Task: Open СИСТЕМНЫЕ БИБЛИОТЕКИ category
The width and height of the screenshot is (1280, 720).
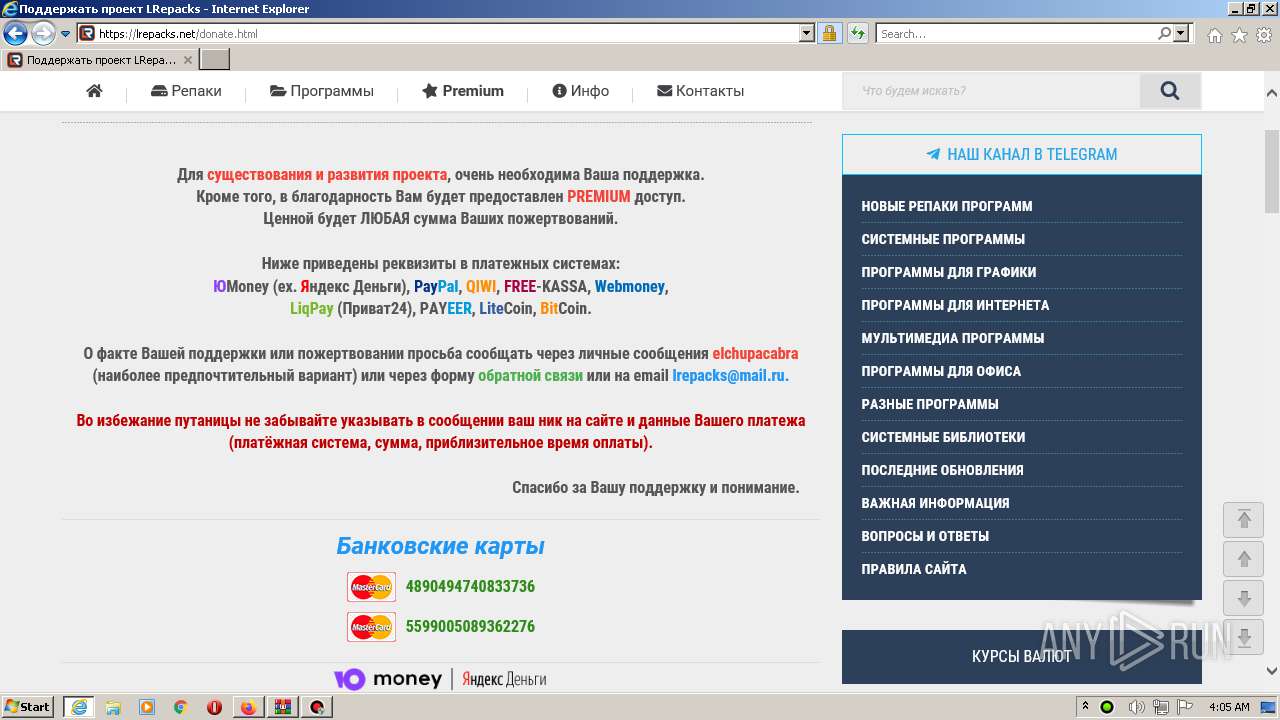Action: 943,437
